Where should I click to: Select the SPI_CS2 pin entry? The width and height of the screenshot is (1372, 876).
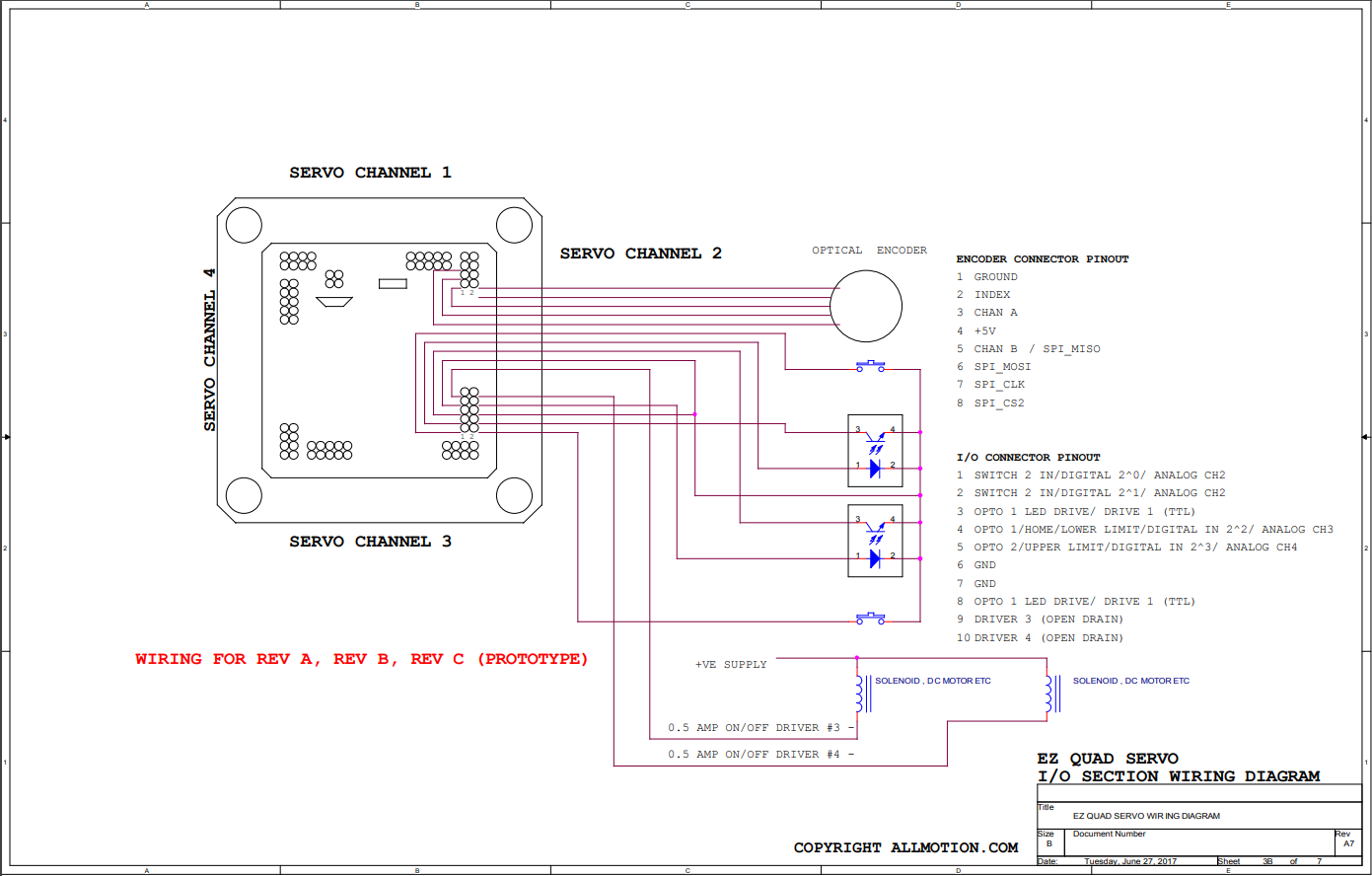point(990,403)
